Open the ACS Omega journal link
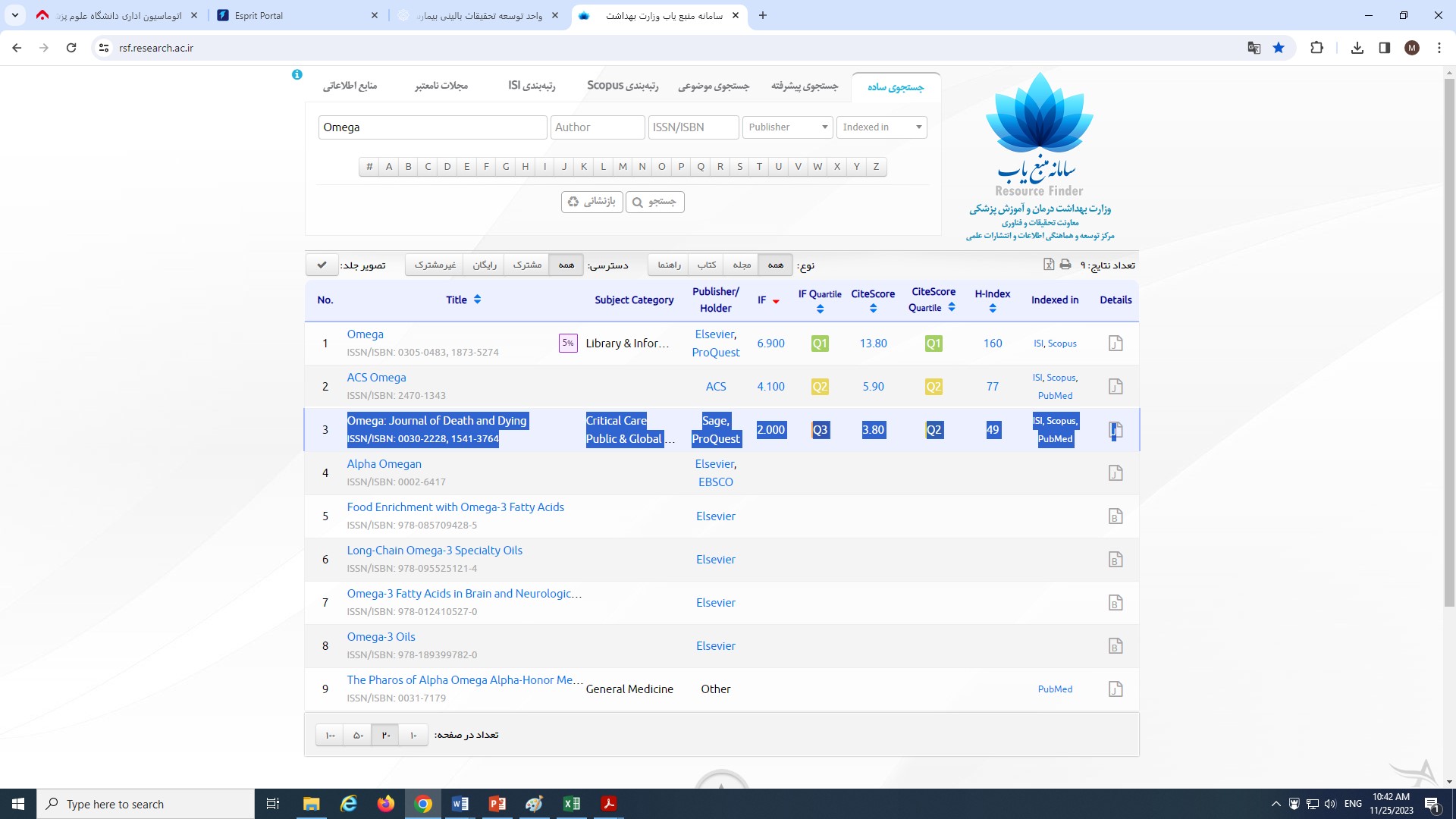1456x819 pixels. [x=376, y=378]
